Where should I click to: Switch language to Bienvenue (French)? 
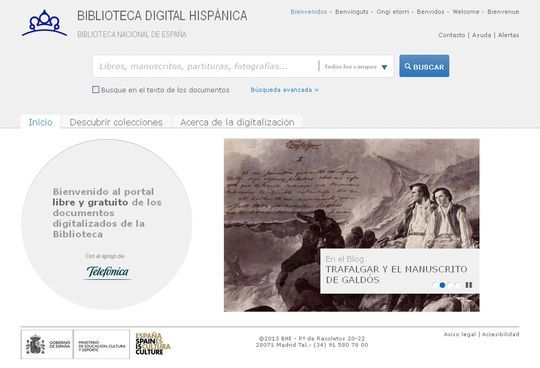pos(503,12)
